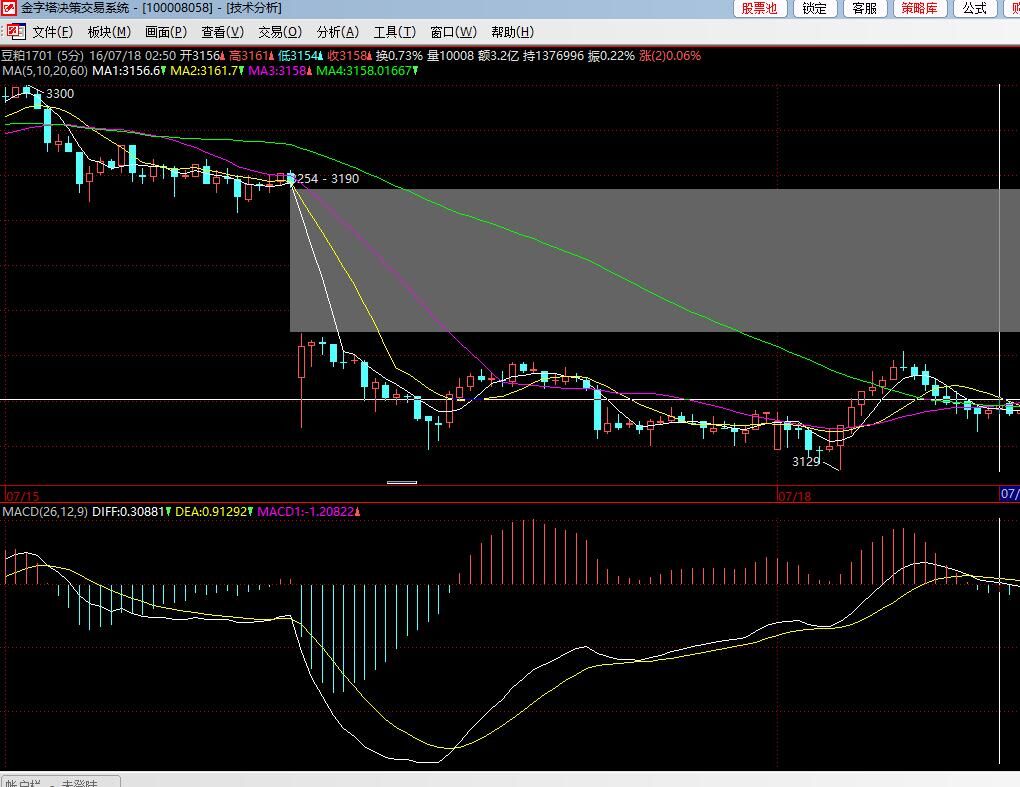Select the gray shaded rectangle on chart
1020x787 pixels.
pos(650,260)
